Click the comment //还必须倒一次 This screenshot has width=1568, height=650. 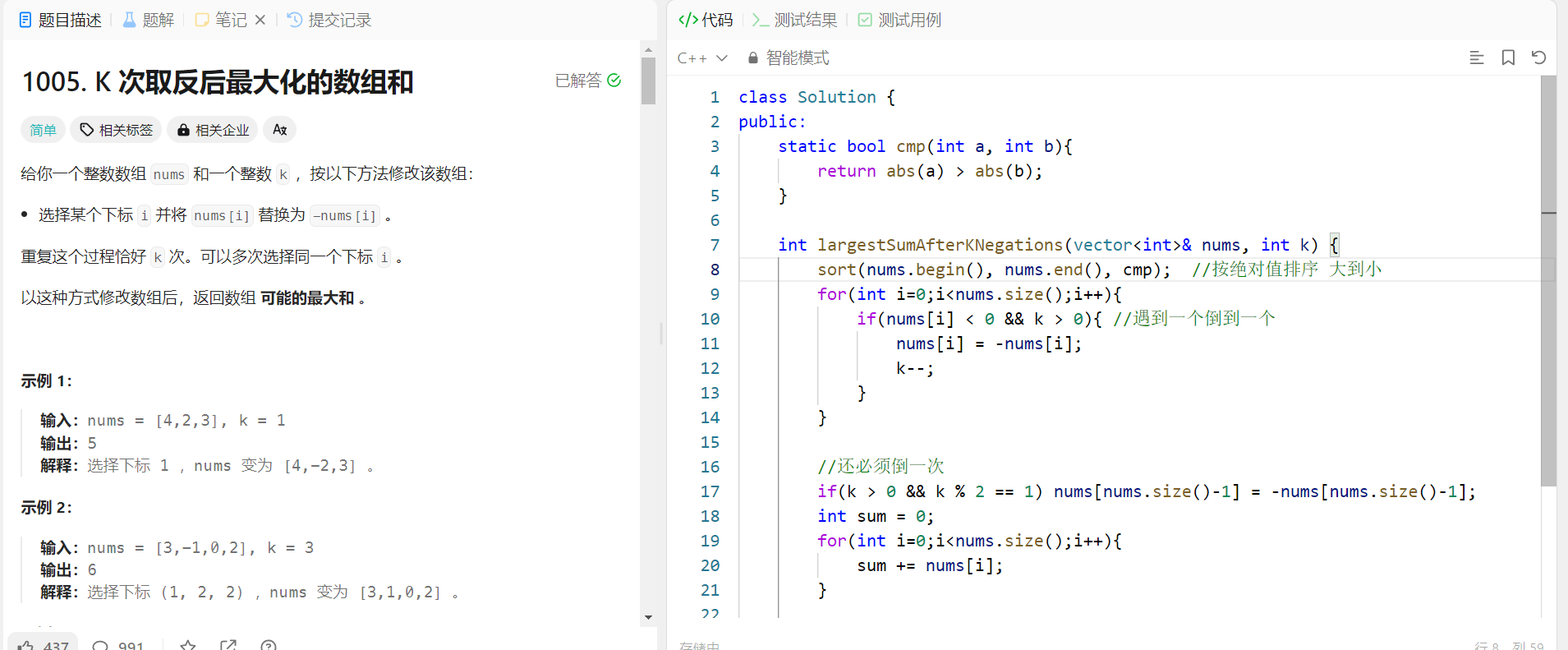(881, 467)
